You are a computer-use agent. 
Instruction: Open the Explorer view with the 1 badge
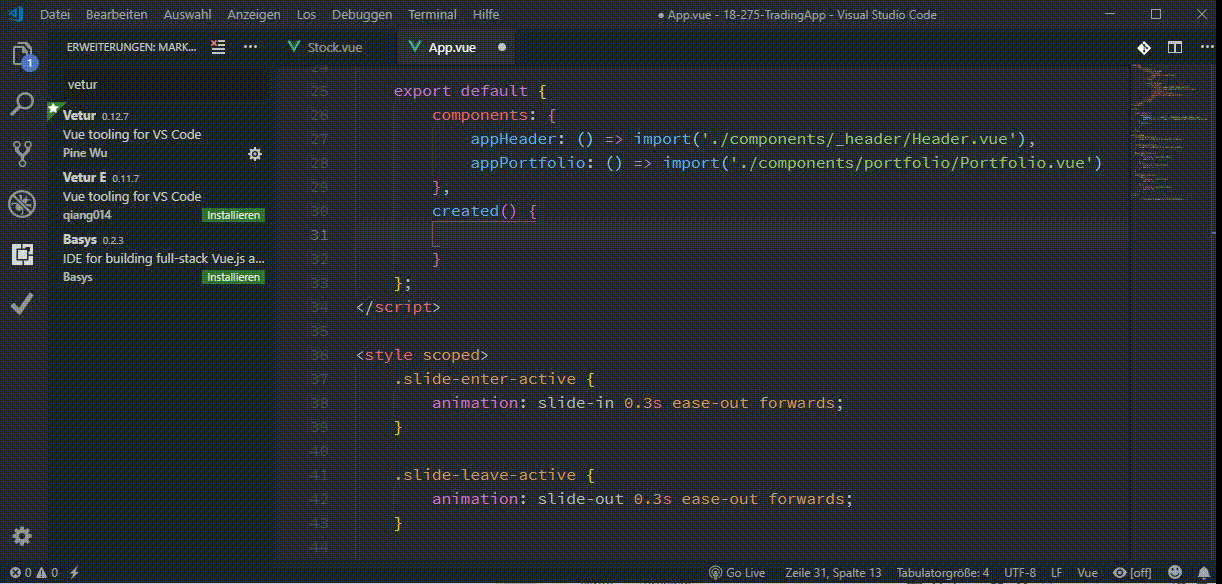23,55
